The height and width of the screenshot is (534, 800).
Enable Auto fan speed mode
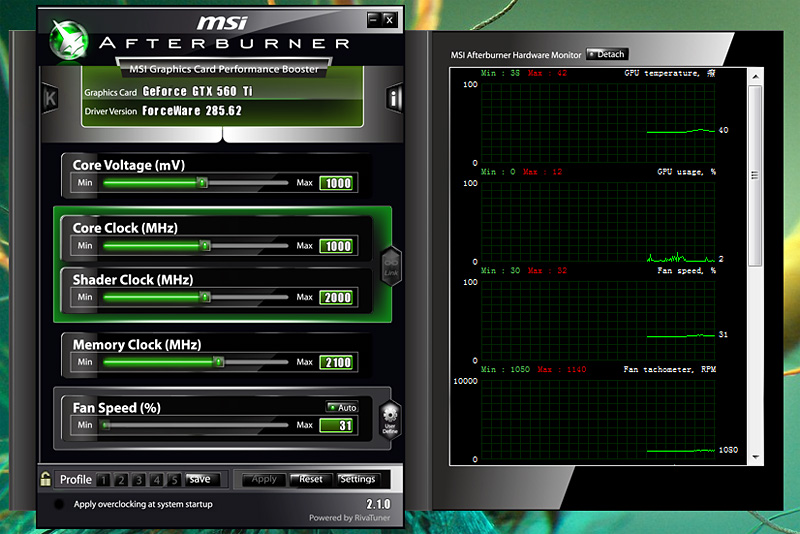(x=342, y=407)
